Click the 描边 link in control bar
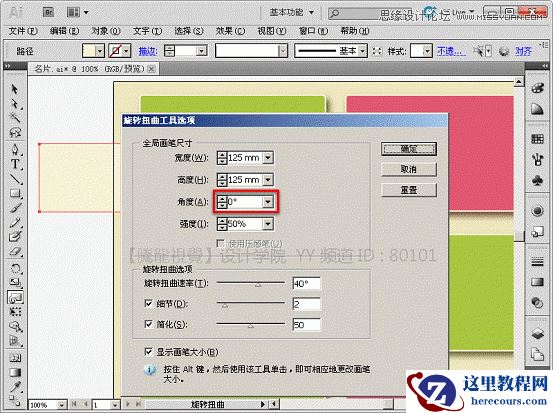 (x=148, y=51)
